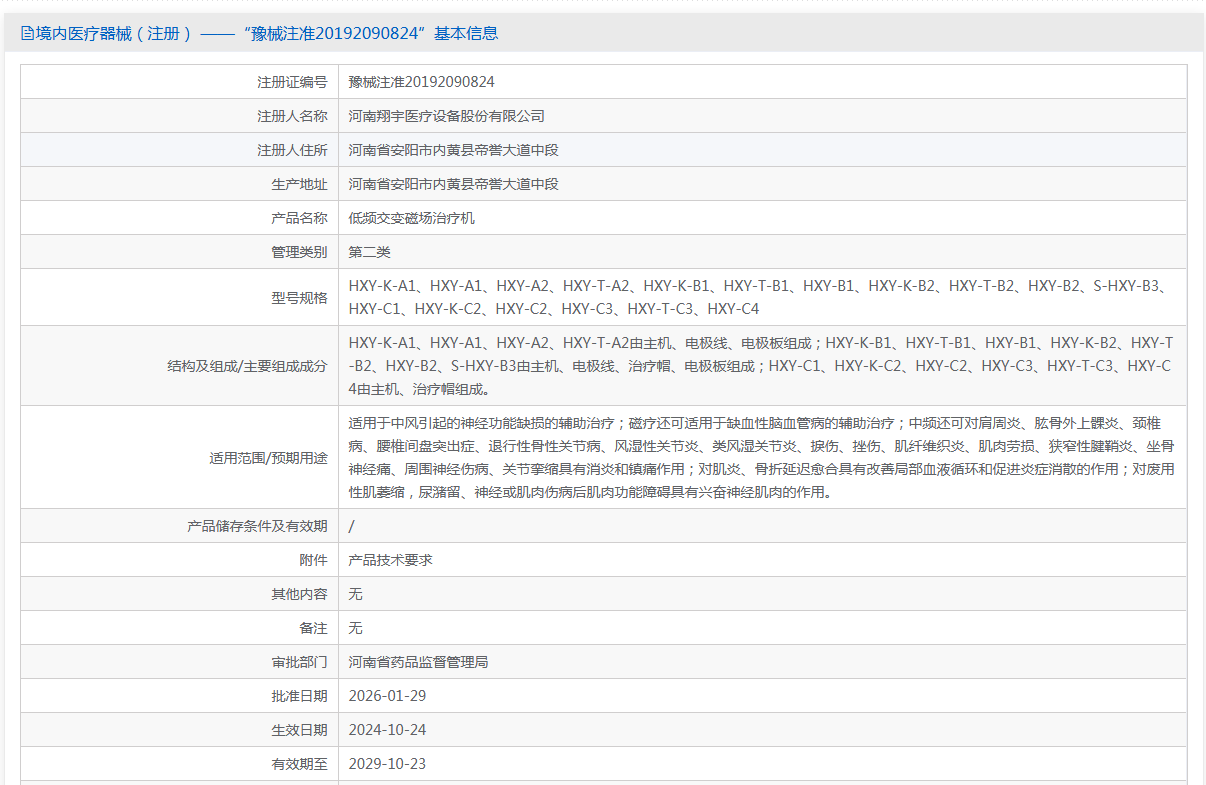Click the slash value in the 产品储存条件及有效期 row
Image resolution: width=1206 pixels, height=785 pixels.
click(x=351, y=526)
